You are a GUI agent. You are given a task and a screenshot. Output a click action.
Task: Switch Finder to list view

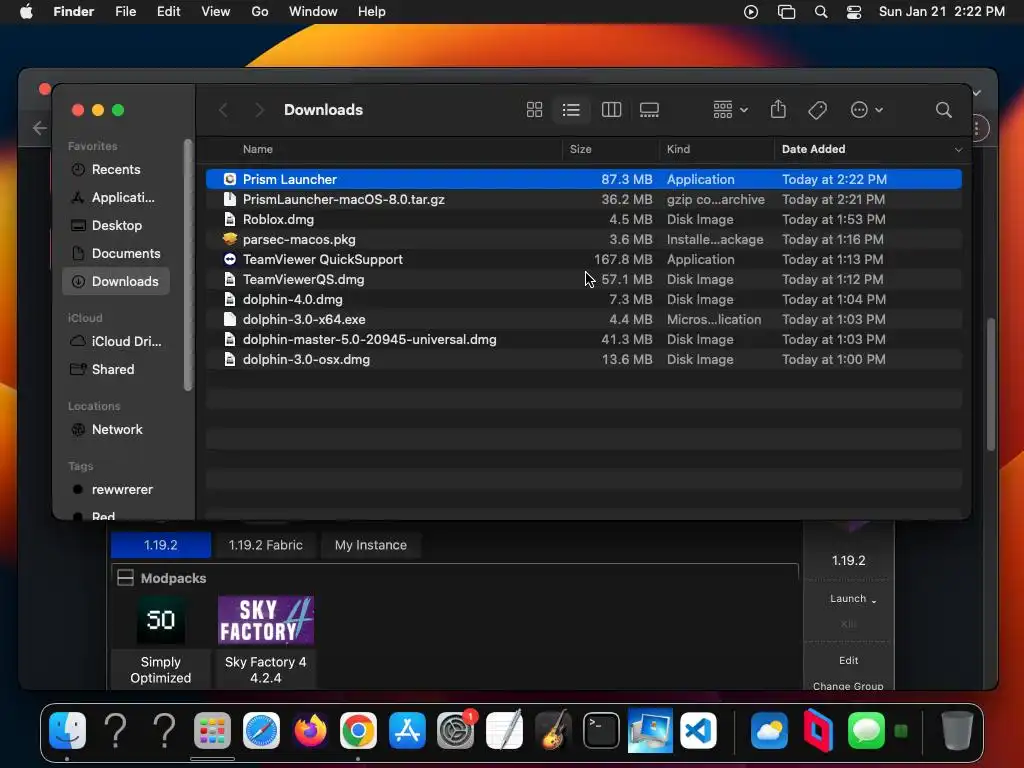pyautogui.click(x=571, y=110)
